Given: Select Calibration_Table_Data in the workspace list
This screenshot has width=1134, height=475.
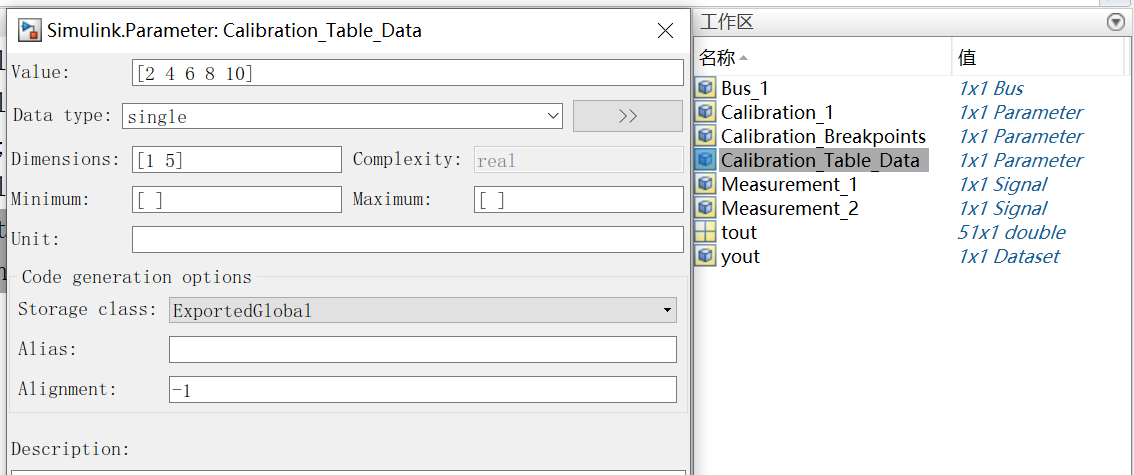Looking at the screenshot, I should pos(820,160).
